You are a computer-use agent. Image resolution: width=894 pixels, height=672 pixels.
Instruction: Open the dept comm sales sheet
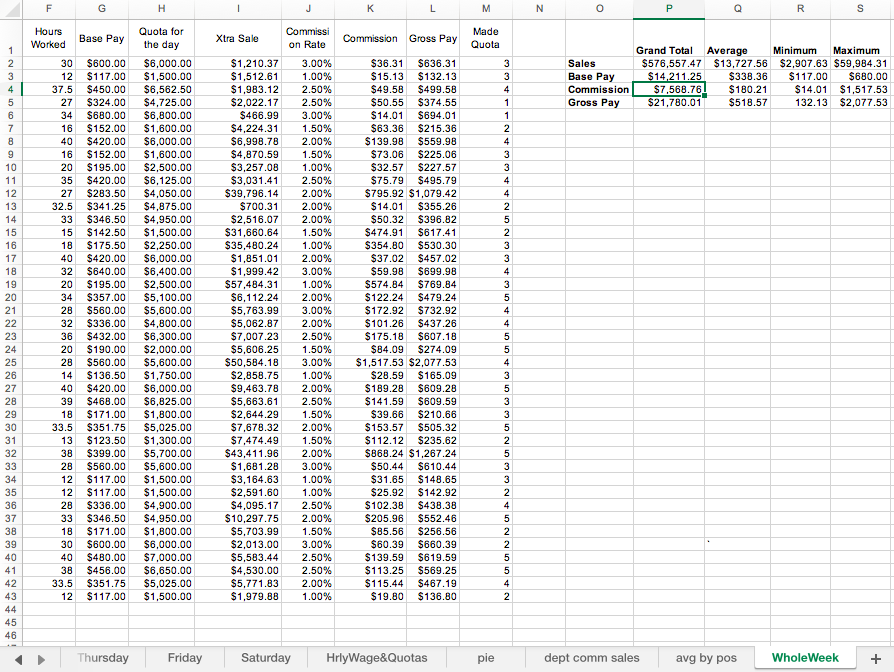coord(591,658)
